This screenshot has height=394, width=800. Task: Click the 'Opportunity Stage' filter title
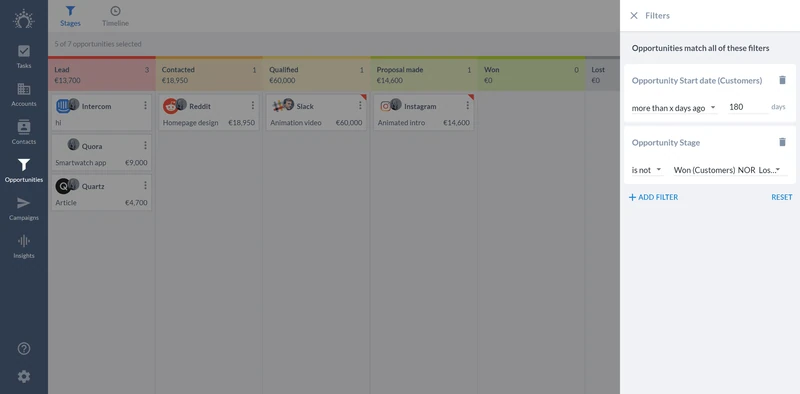click(666, 142)
